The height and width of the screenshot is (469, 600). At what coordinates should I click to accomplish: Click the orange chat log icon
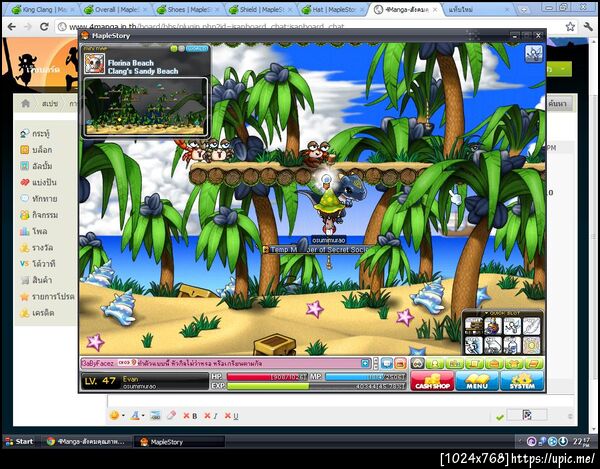(x=400, y=363)
